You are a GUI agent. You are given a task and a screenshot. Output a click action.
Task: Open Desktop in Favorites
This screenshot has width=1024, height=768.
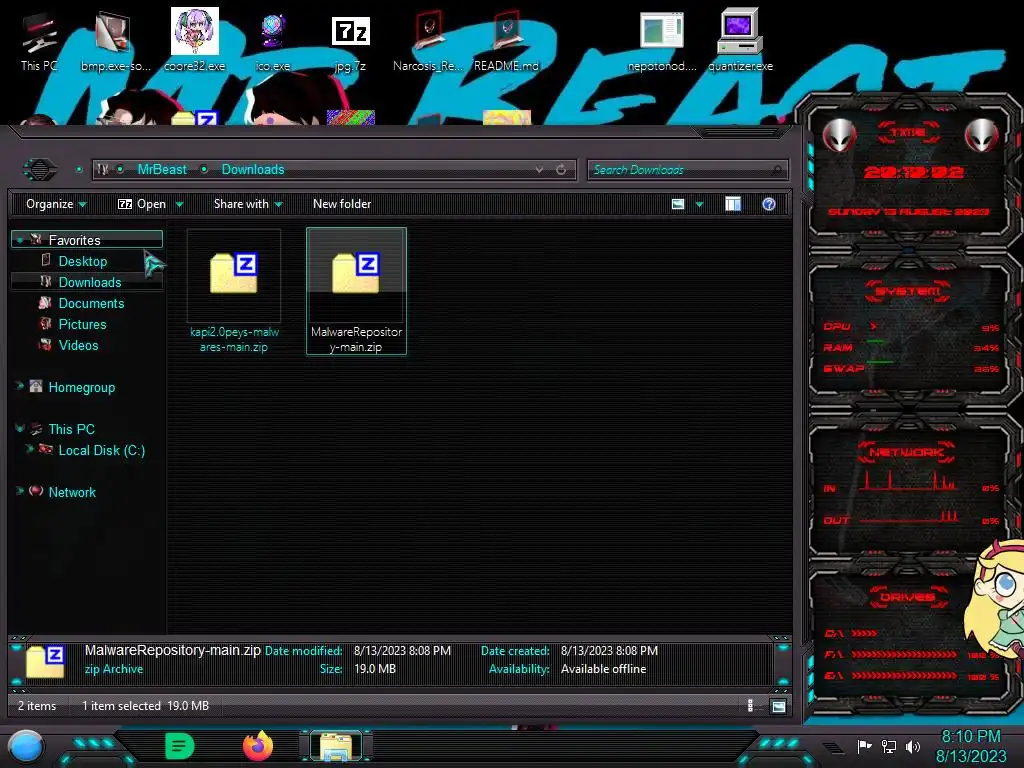point(83,261)
